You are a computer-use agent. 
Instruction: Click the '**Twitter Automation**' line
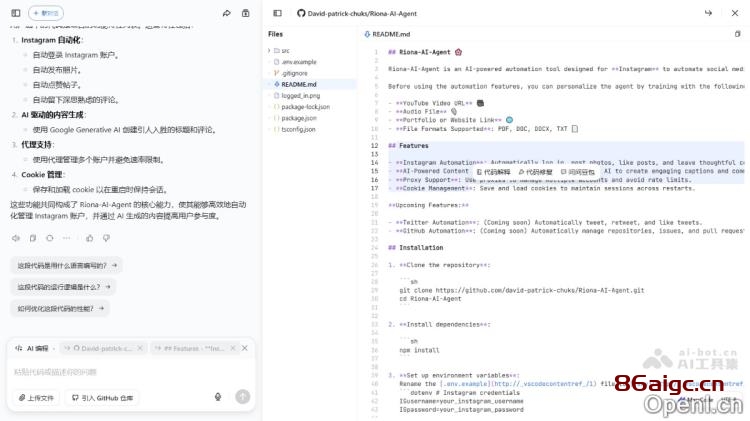click(545, 222)
